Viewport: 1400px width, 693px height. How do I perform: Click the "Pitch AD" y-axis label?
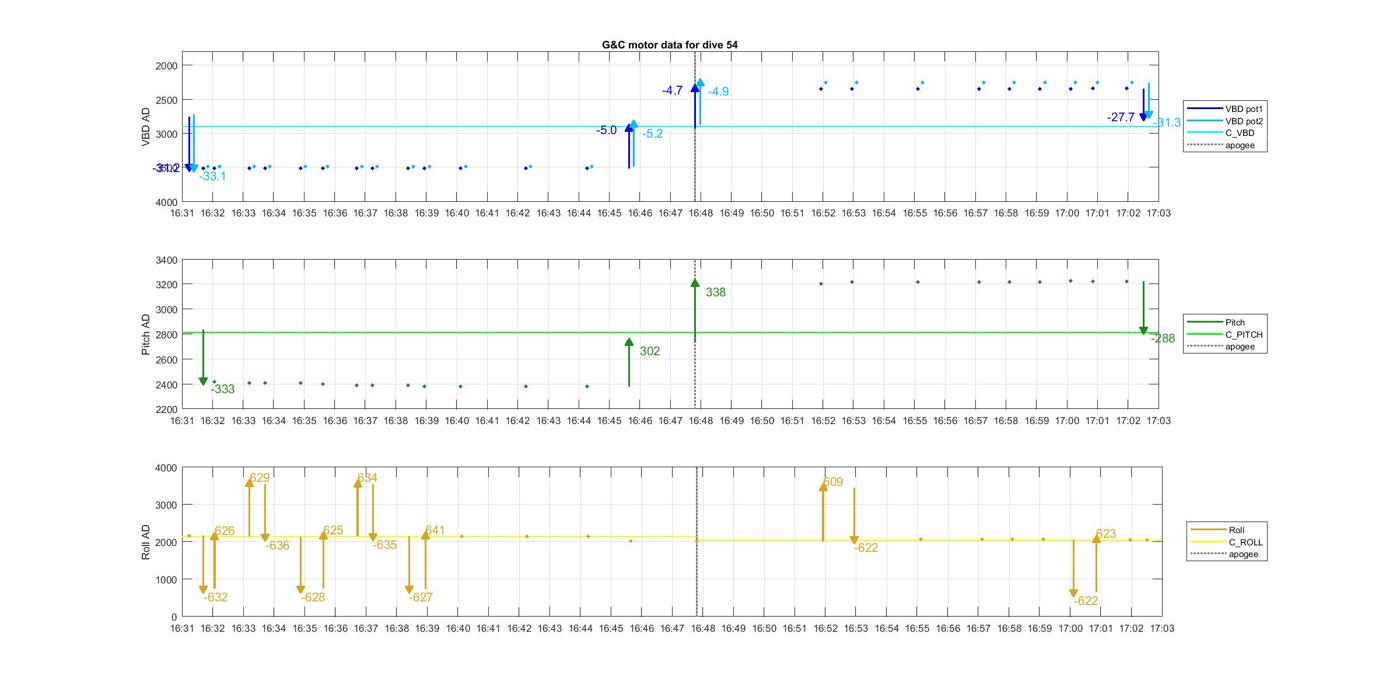tap(146, 335)
